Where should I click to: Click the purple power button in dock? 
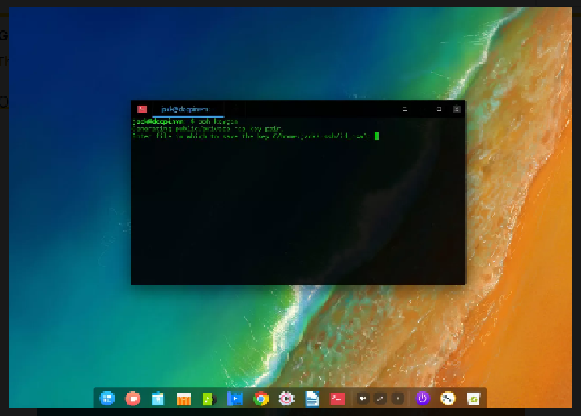pos(422,398)
